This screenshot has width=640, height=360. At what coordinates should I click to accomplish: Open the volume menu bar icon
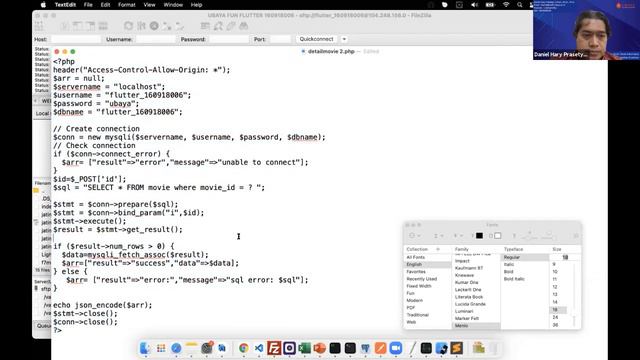click(474, 5)
